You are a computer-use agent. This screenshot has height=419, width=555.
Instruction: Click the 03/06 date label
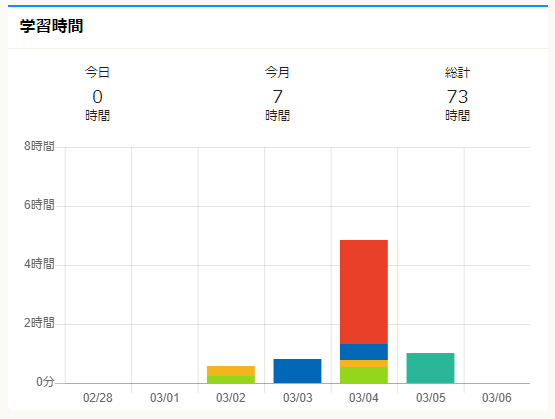pos(497,398)
